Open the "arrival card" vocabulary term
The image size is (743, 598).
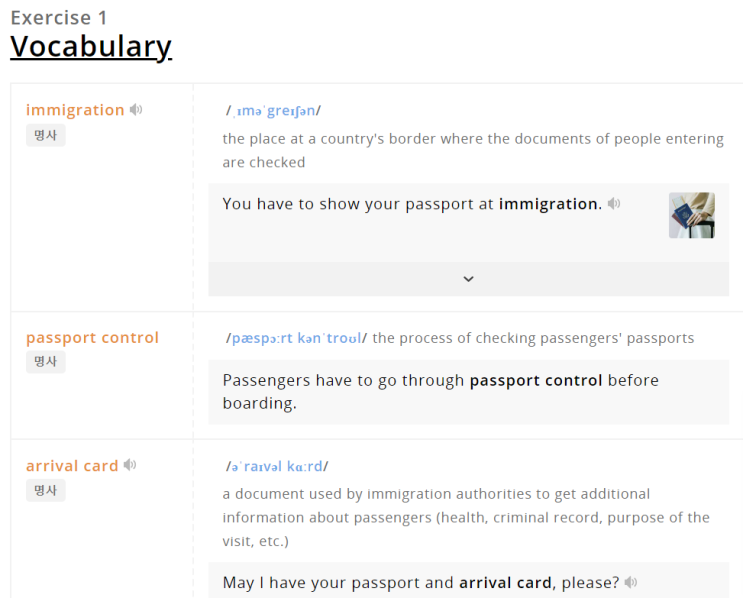click(72, 466)
